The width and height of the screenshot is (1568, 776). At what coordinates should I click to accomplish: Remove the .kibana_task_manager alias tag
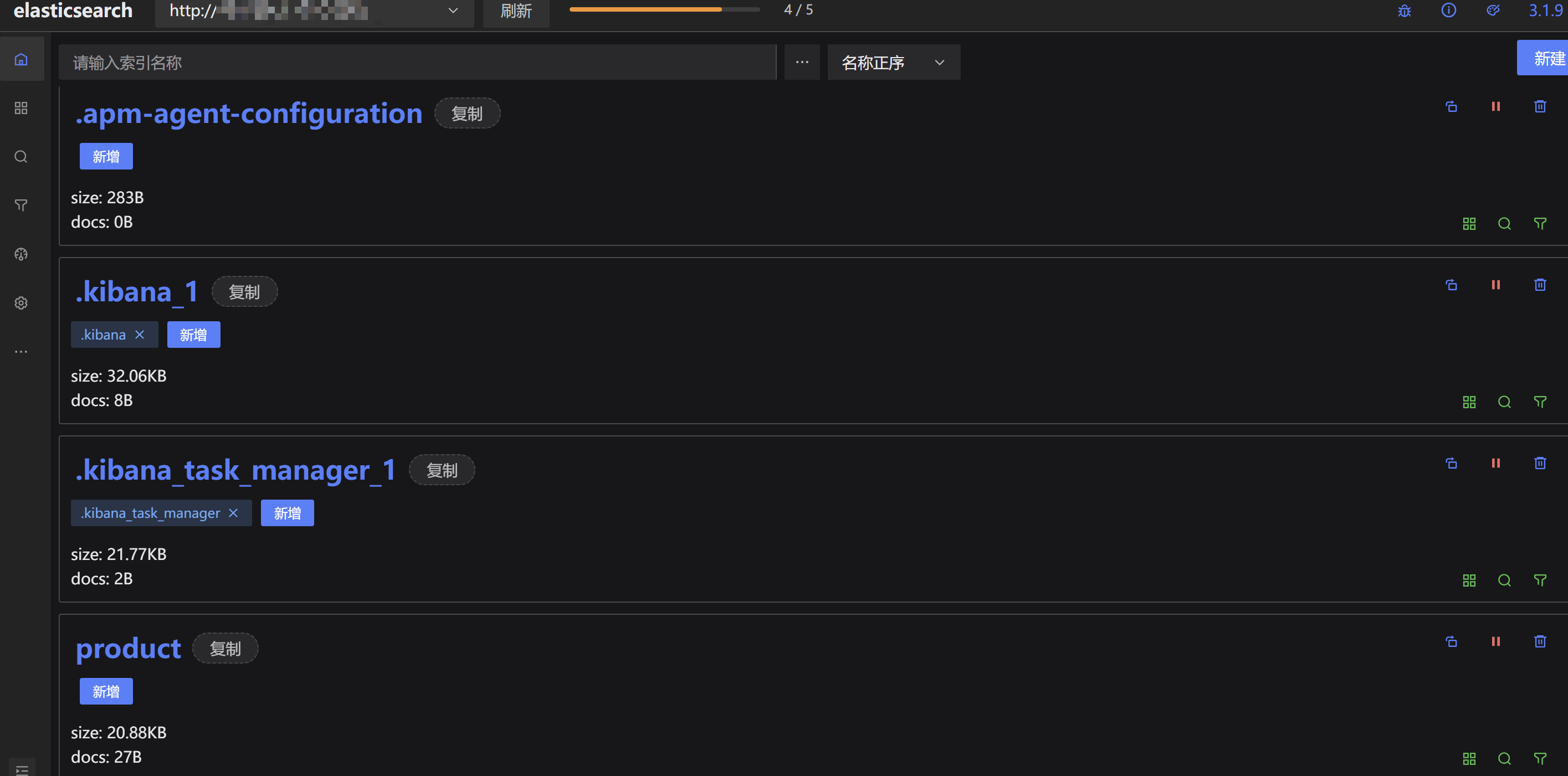[233, 513]
